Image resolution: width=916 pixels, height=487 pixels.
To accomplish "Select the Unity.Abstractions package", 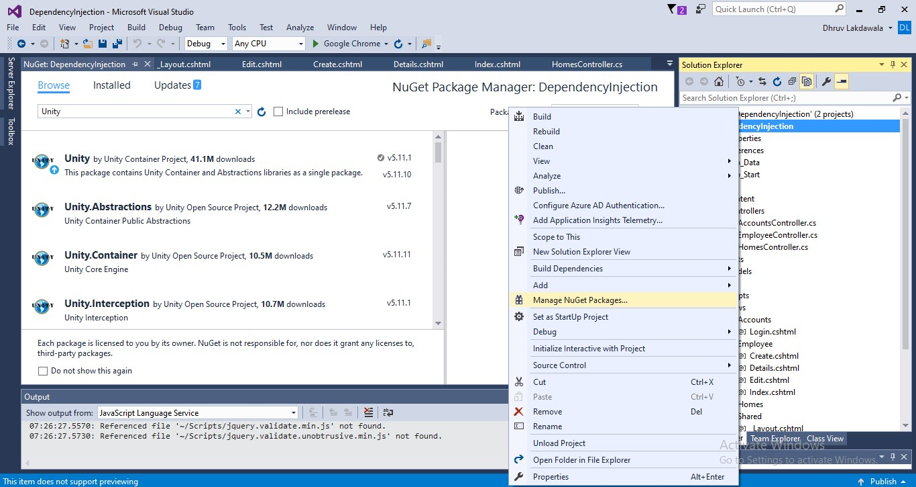I will click(228, 214).
